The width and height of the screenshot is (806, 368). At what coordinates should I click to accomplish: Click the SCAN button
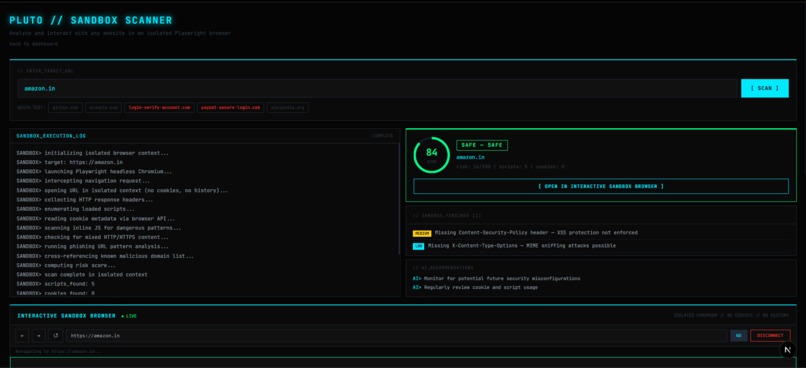pyautogui.click(x=764, y=88)
